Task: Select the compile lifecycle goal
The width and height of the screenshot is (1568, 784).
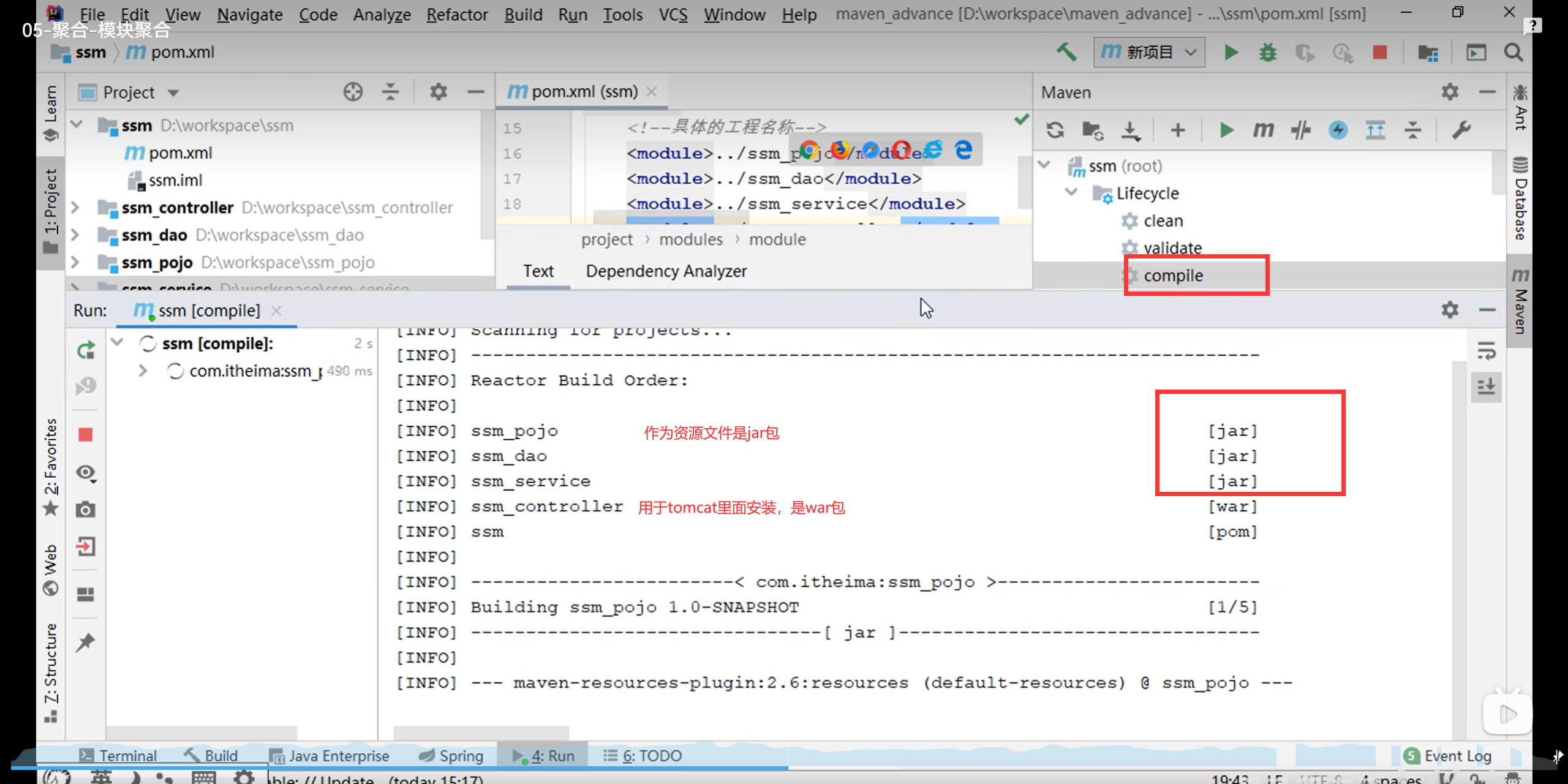Action: click(x=1173, y=276)
